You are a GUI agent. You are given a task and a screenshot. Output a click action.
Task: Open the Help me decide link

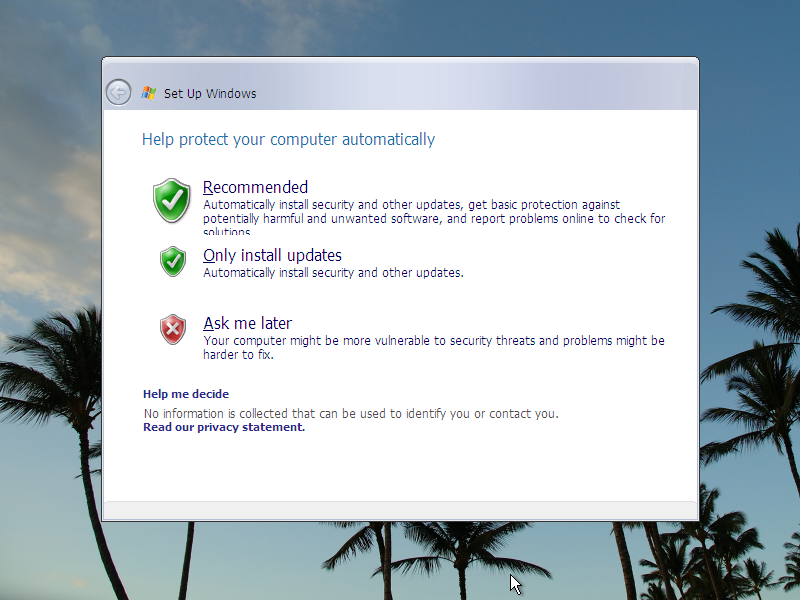tap(186, 394)
